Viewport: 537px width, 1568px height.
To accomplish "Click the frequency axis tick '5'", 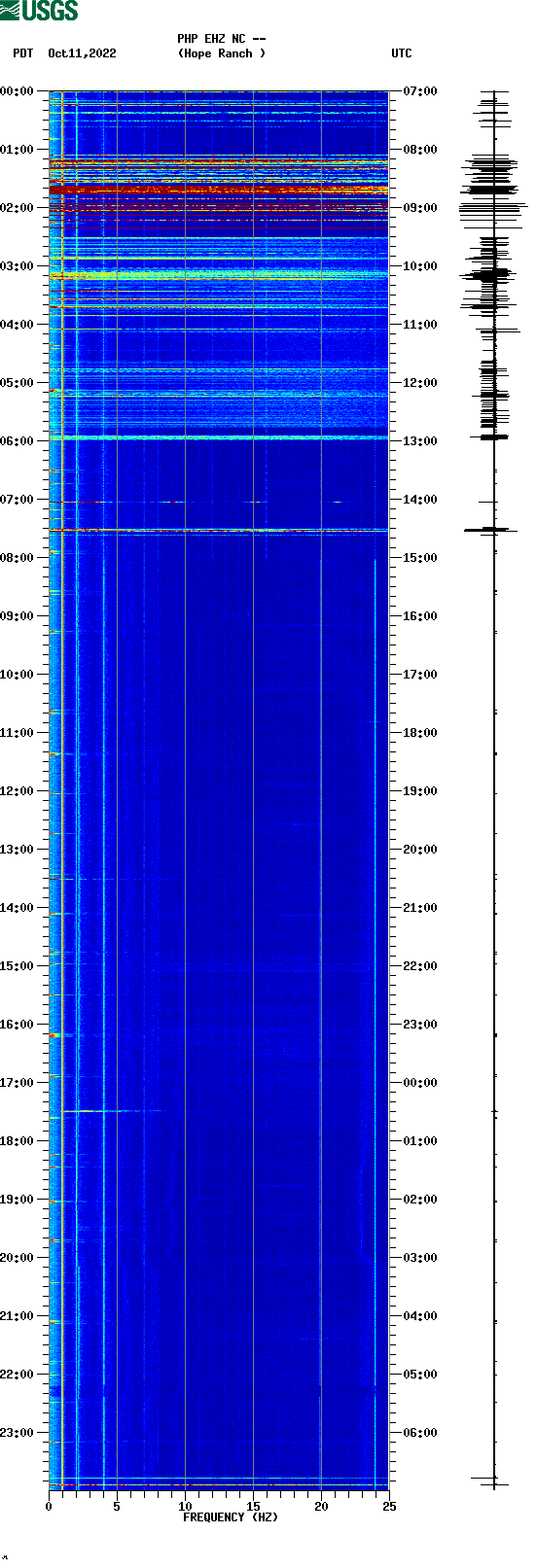I will [117, 1507].
